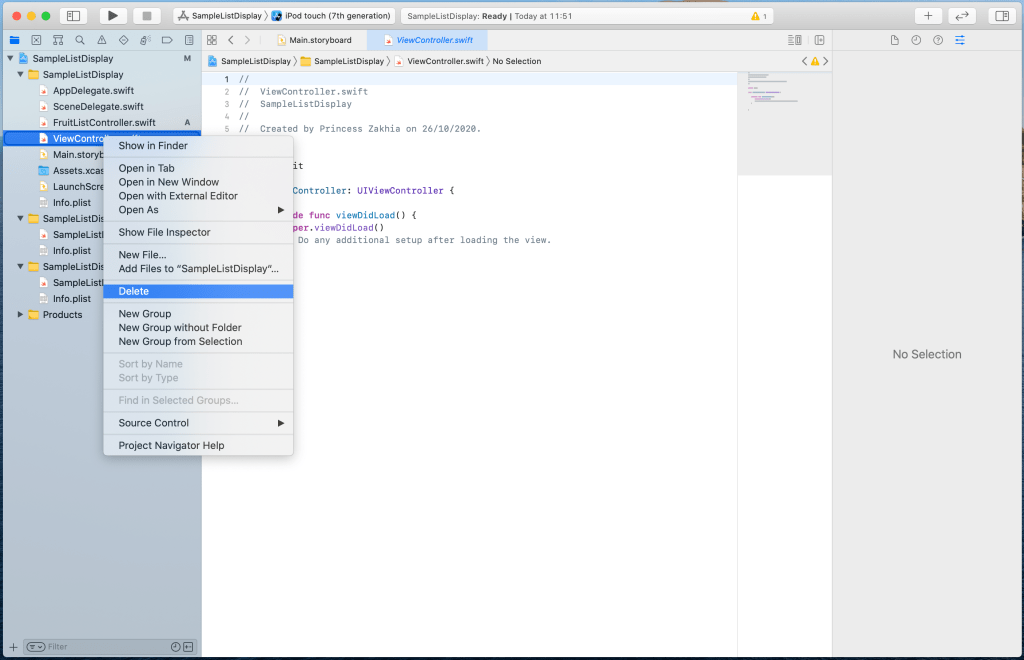Show the Quick Help inspector icon
This screenshot has width=1024, height=660.
938,40
